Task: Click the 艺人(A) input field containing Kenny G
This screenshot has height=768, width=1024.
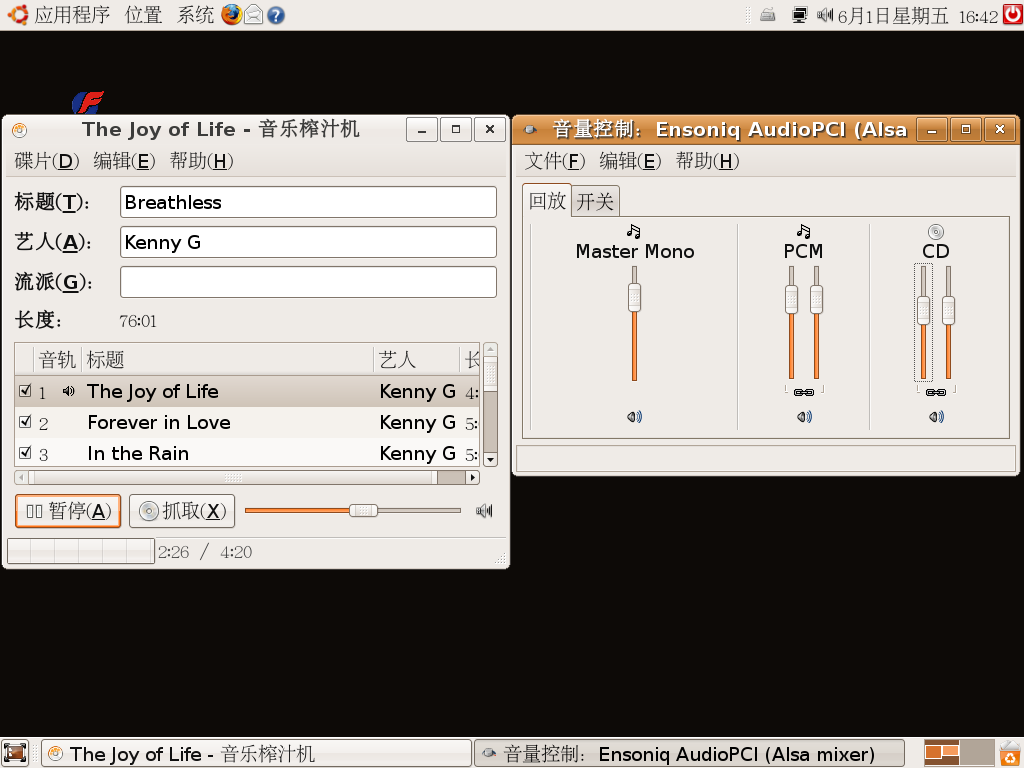Action: coord(308,242)
